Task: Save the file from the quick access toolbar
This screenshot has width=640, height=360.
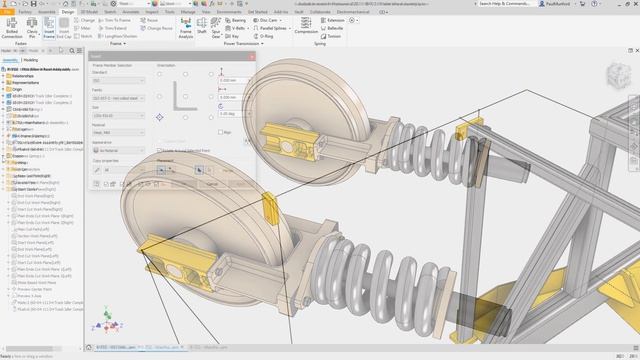Action: coord(33,4)
